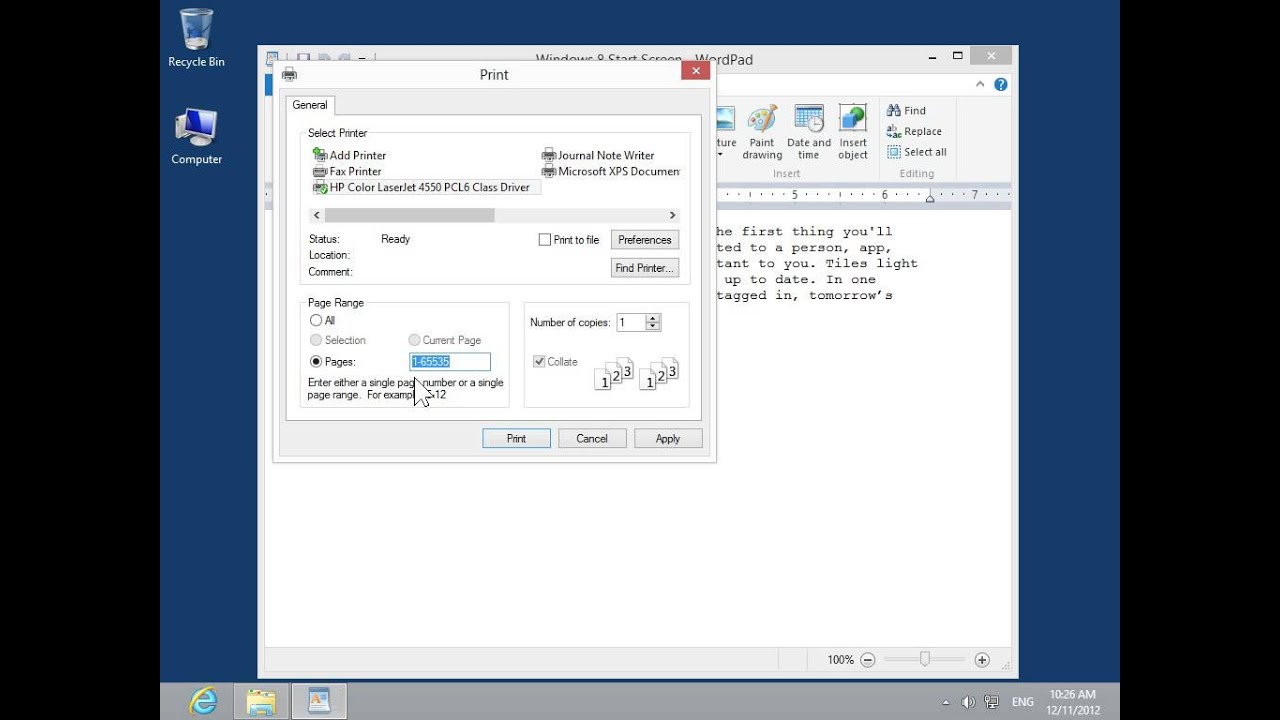Viewport: 1280px width, 720px height.
Task: Insert Date and time in WordPad
Action: point(808,132)
